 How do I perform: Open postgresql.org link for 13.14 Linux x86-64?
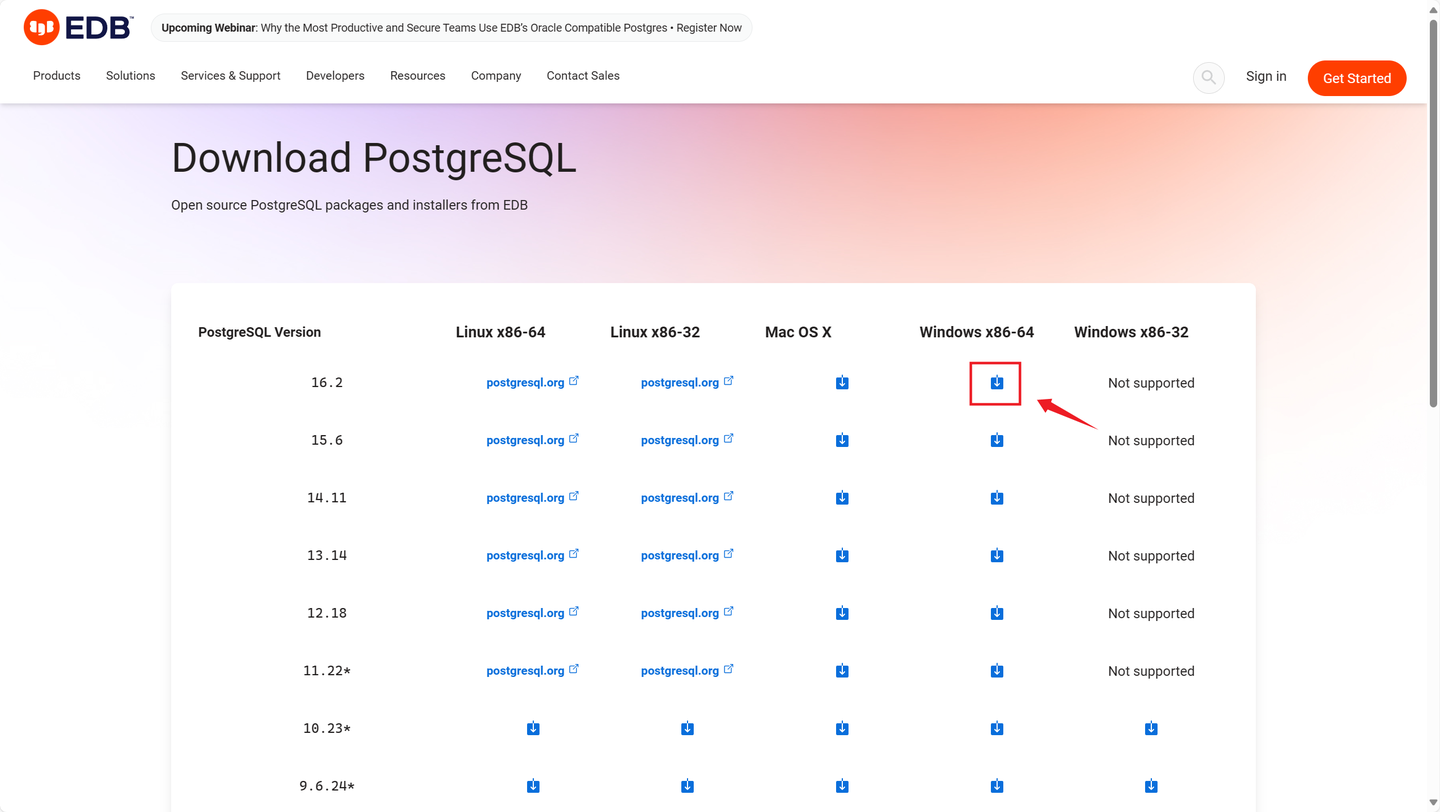pyautogui.click(x=533, y=556)
